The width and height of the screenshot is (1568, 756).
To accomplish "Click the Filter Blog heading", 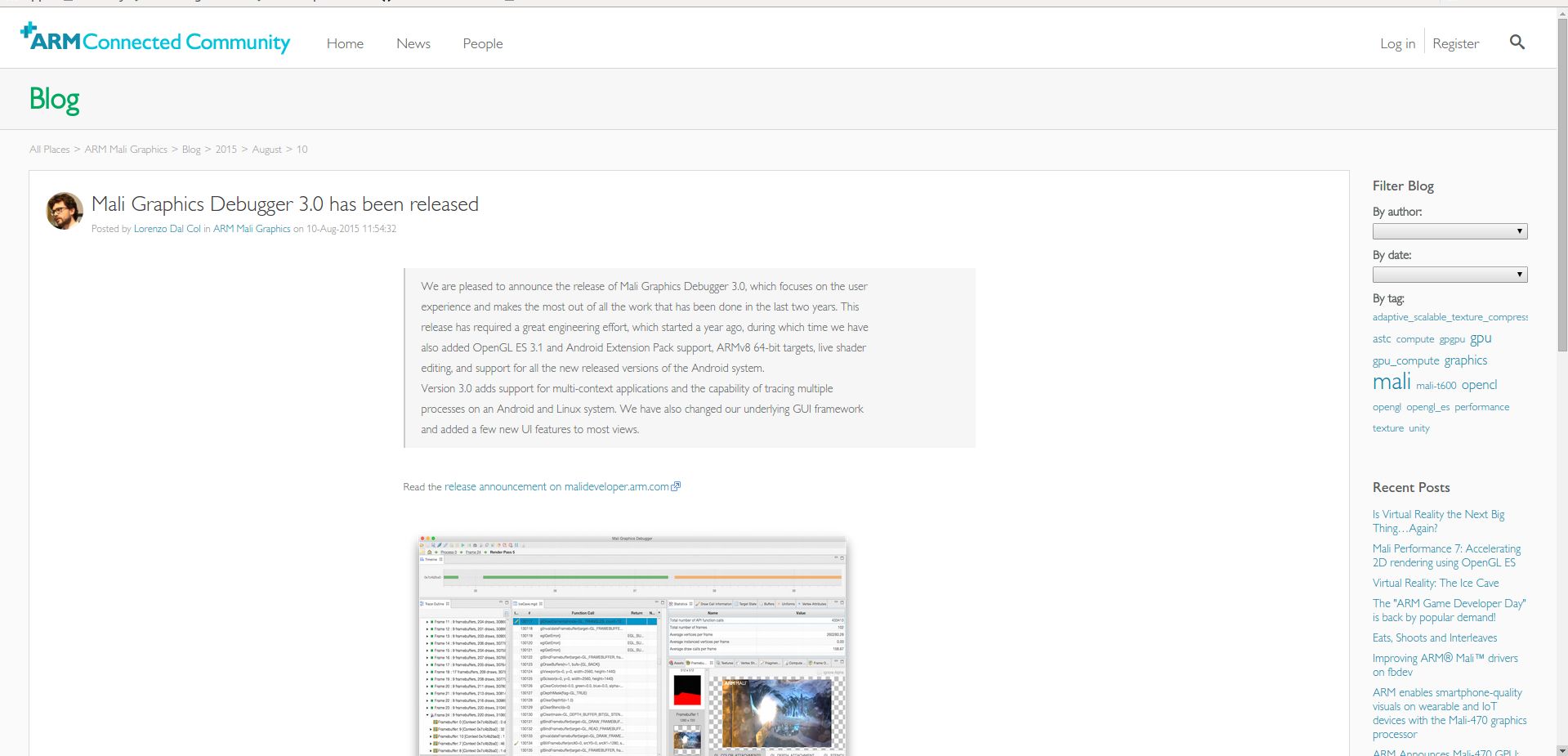I will [x=1403, y=186].
